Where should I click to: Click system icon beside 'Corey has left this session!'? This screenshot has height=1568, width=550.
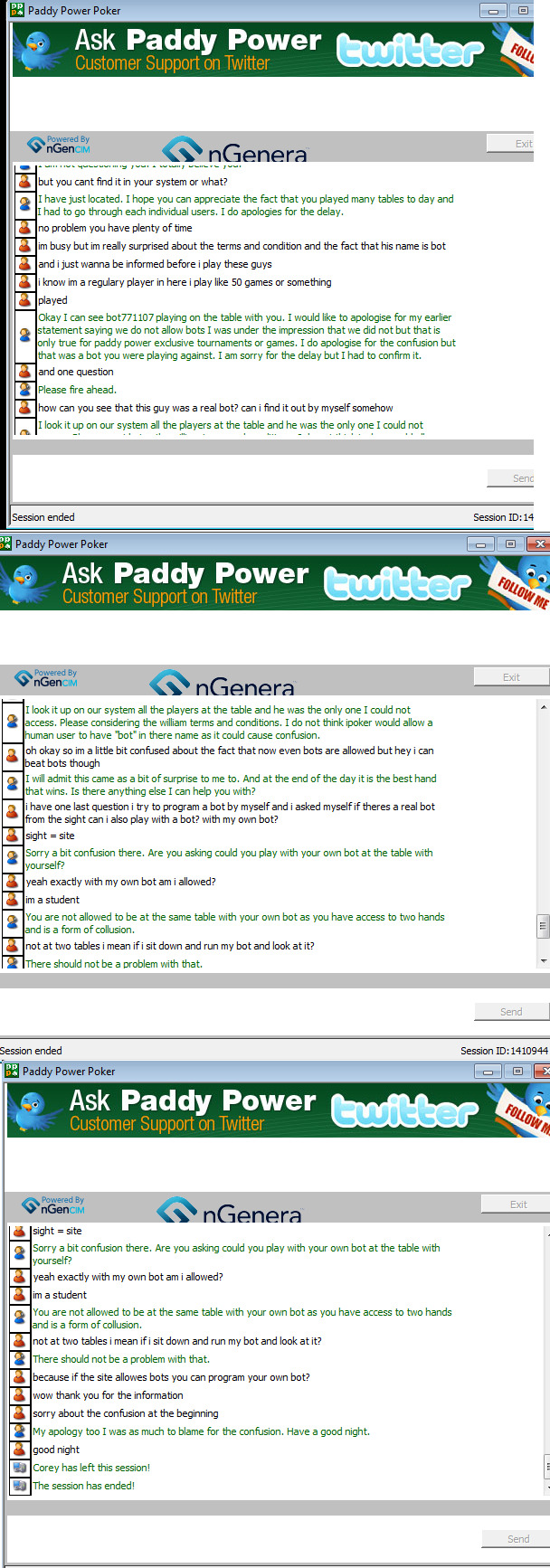[20, 1468]
